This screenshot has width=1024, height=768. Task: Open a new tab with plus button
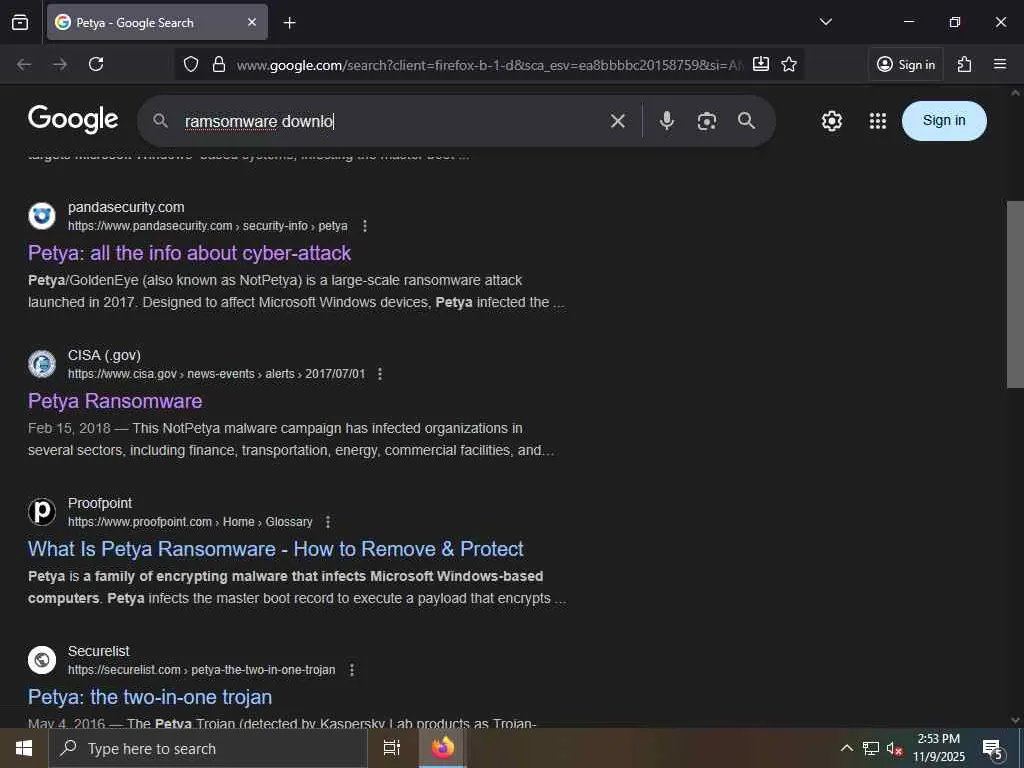pyautogui.click(x=289, y=23)
